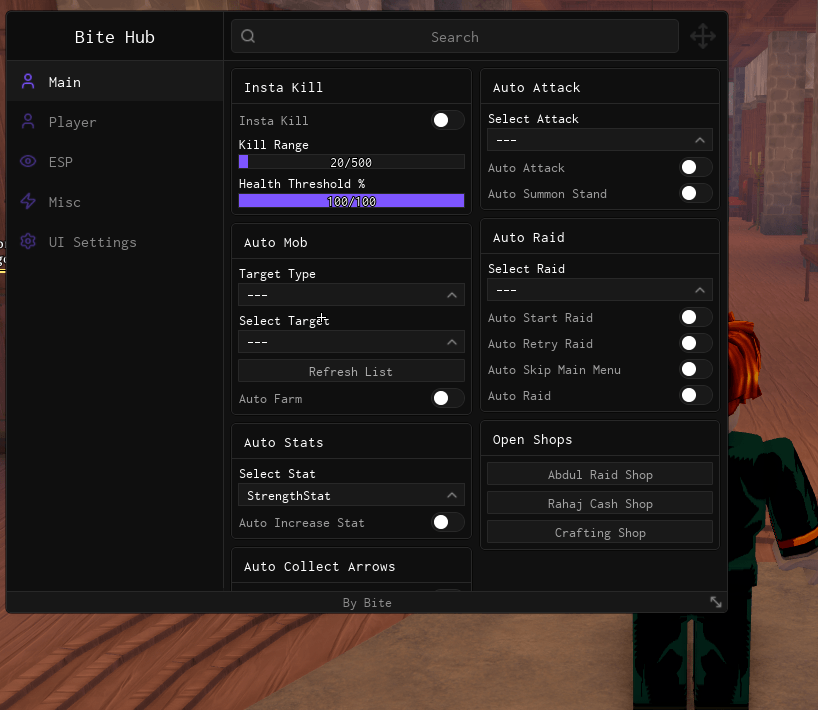Click the Player tab person icon
The height and width of the screenshot is (710, 818).
(28, 122)
